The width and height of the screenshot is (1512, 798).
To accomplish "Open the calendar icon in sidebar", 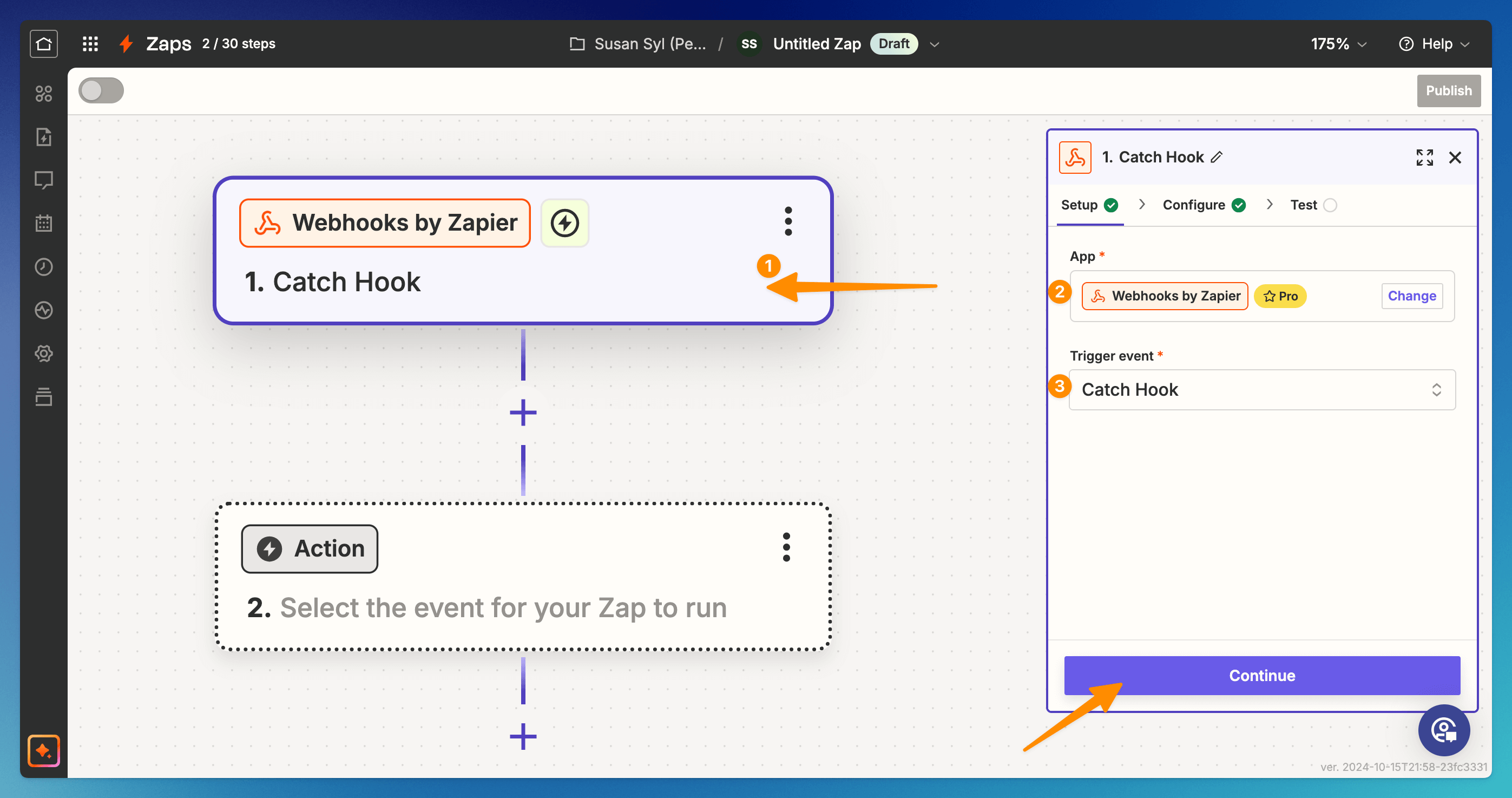I will point(43,223).
